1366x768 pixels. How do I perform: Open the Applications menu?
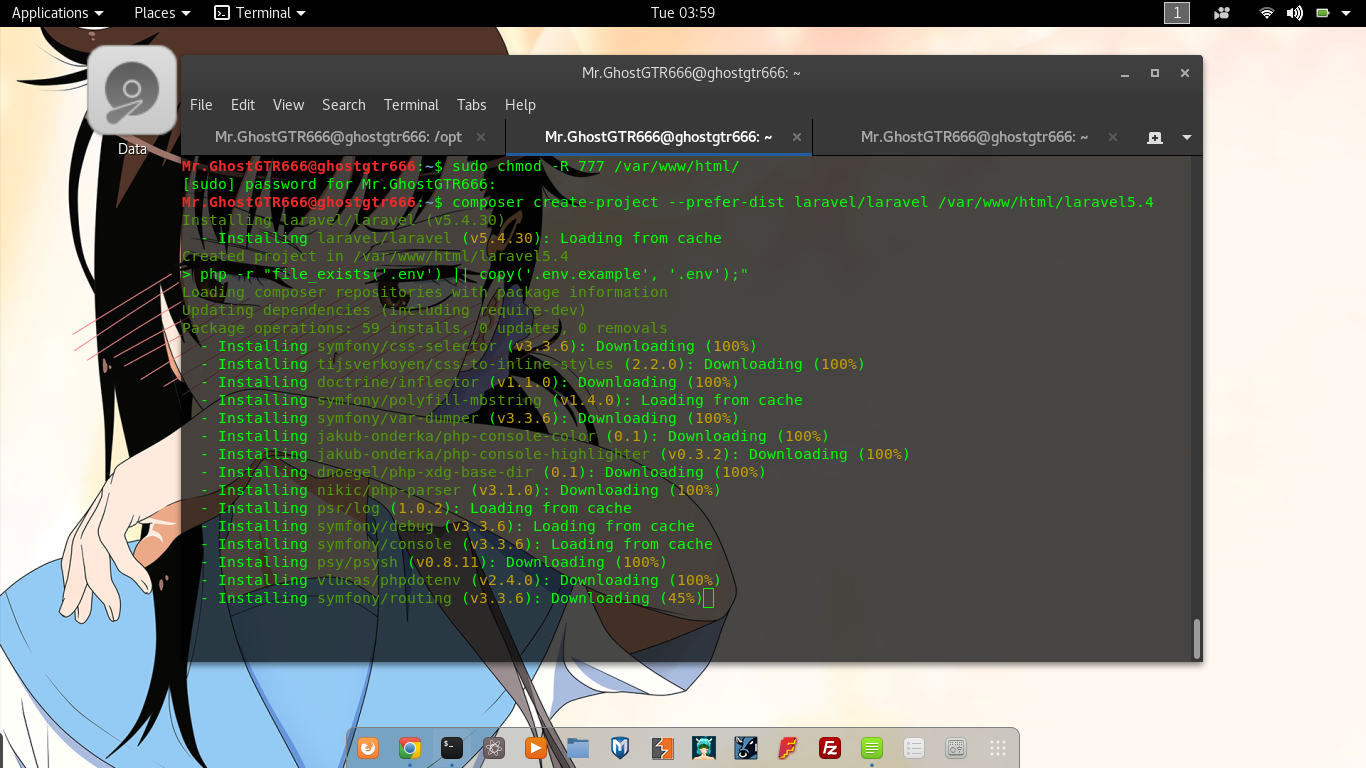click(x=57, y=13)
